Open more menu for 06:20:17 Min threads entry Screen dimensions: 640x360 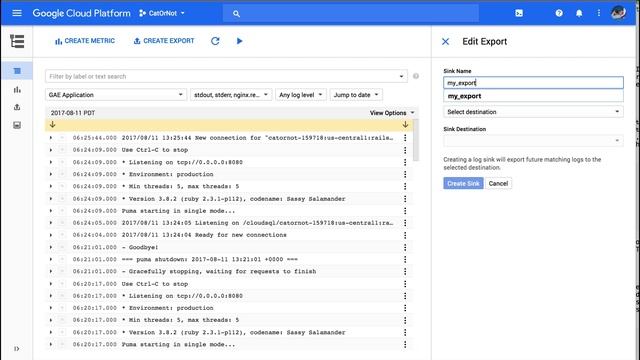(x=405, y=320)
